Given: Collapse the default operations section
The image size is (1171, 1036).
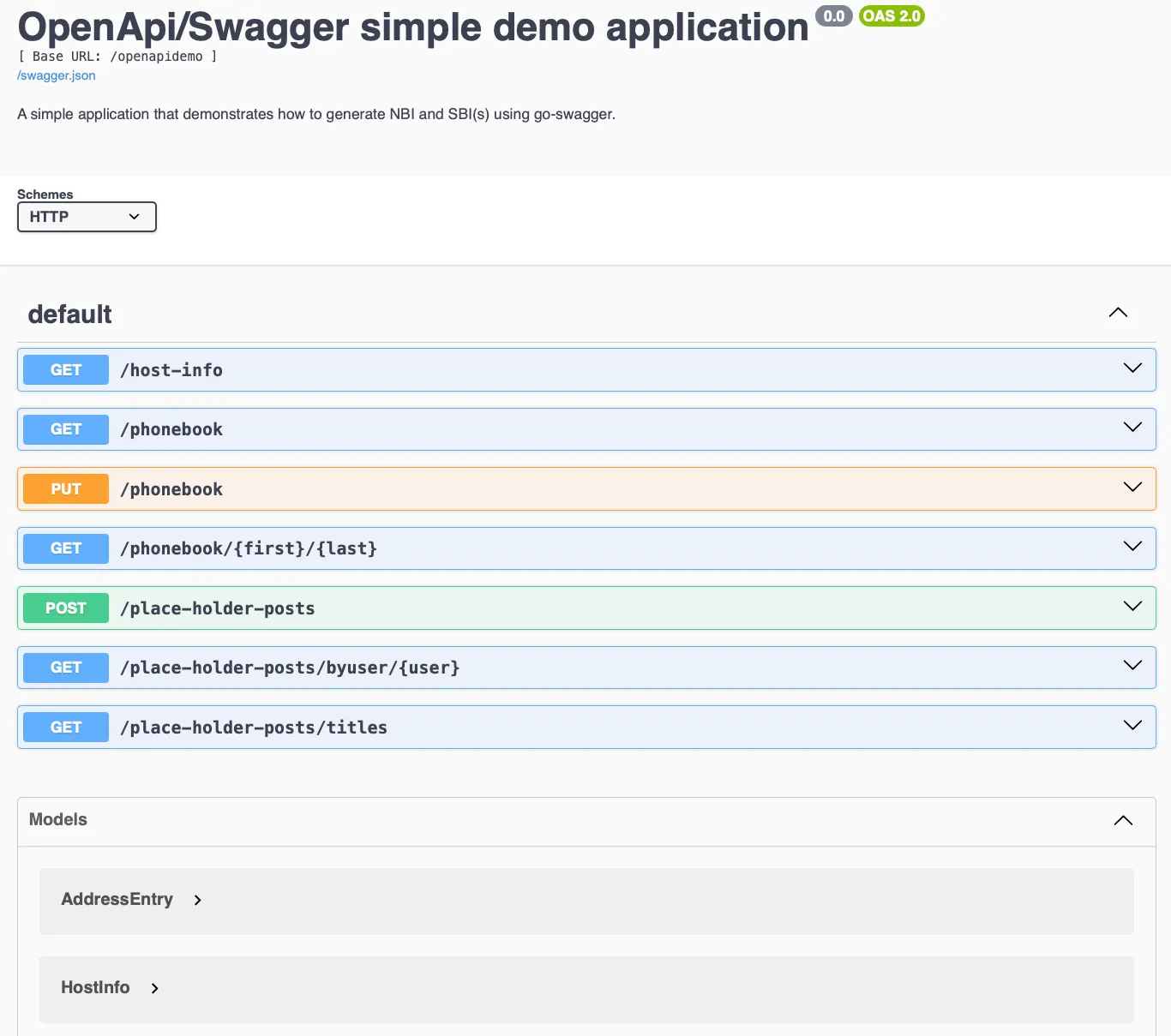Looking at the screenshot, I should (1117, 312).
